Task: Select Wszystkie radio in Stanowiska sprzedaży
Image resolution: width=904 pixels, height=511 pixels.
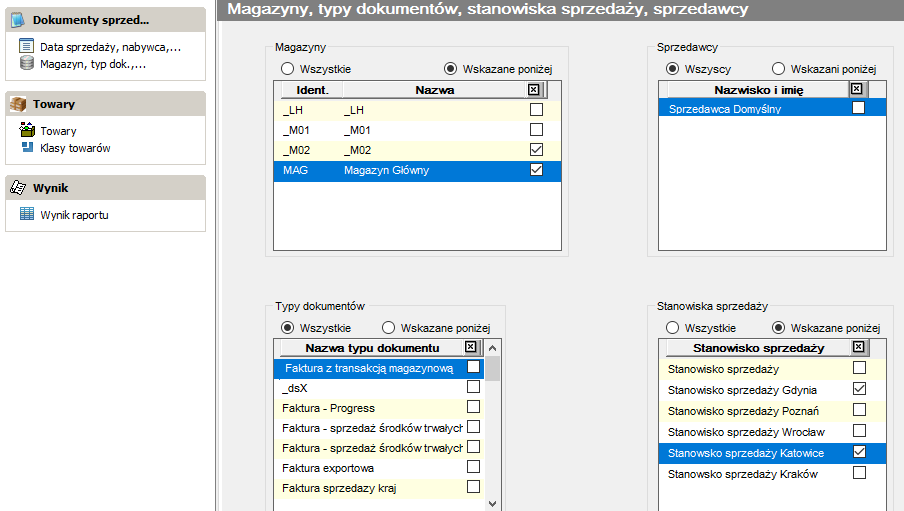Action: 672,328
